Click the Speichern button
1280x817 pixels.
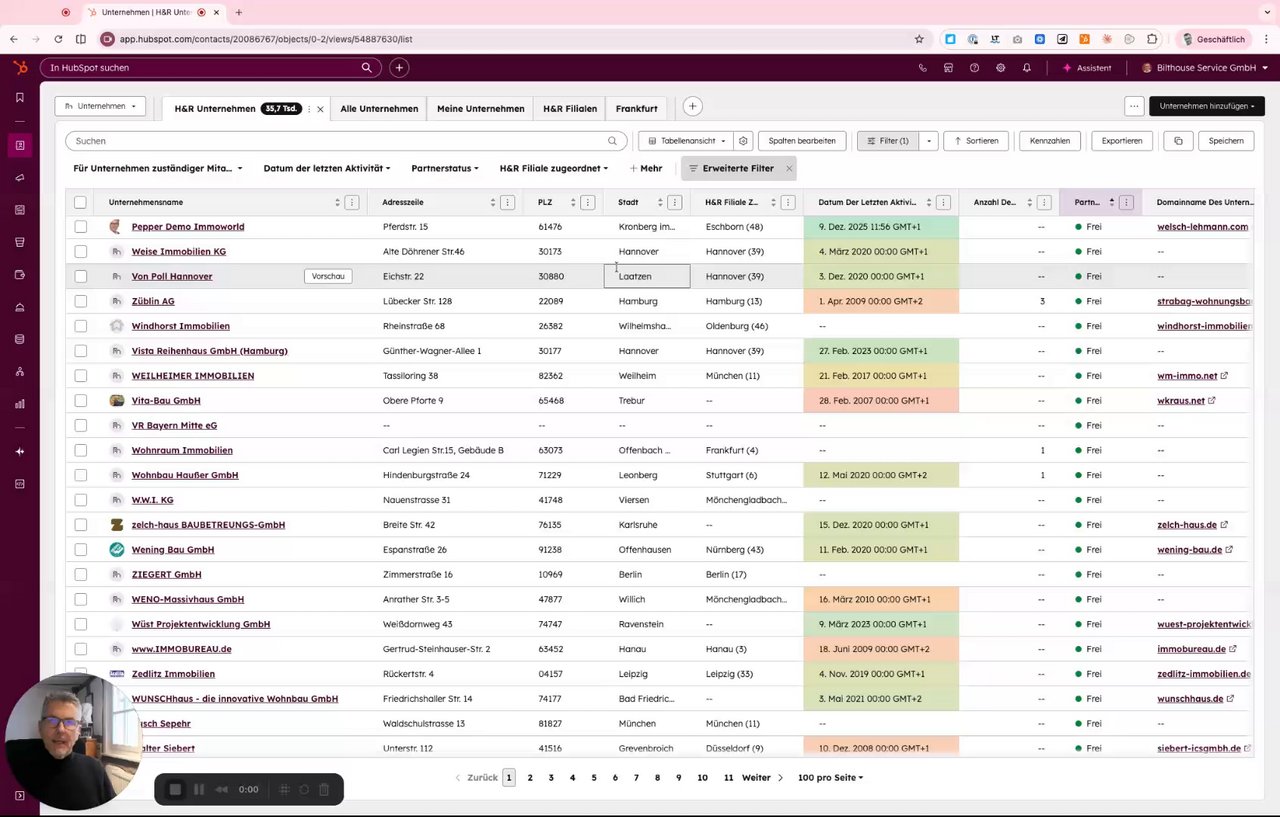(x=1226, y=141)
